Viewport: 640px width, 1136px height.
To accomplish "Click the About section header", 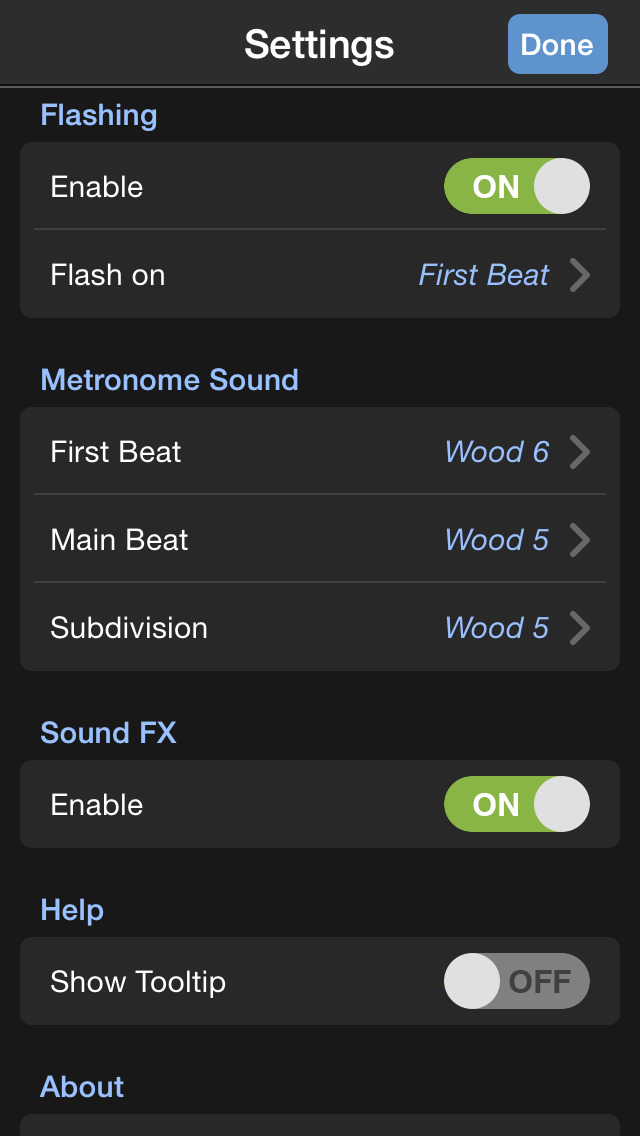I will point(82,1087).
